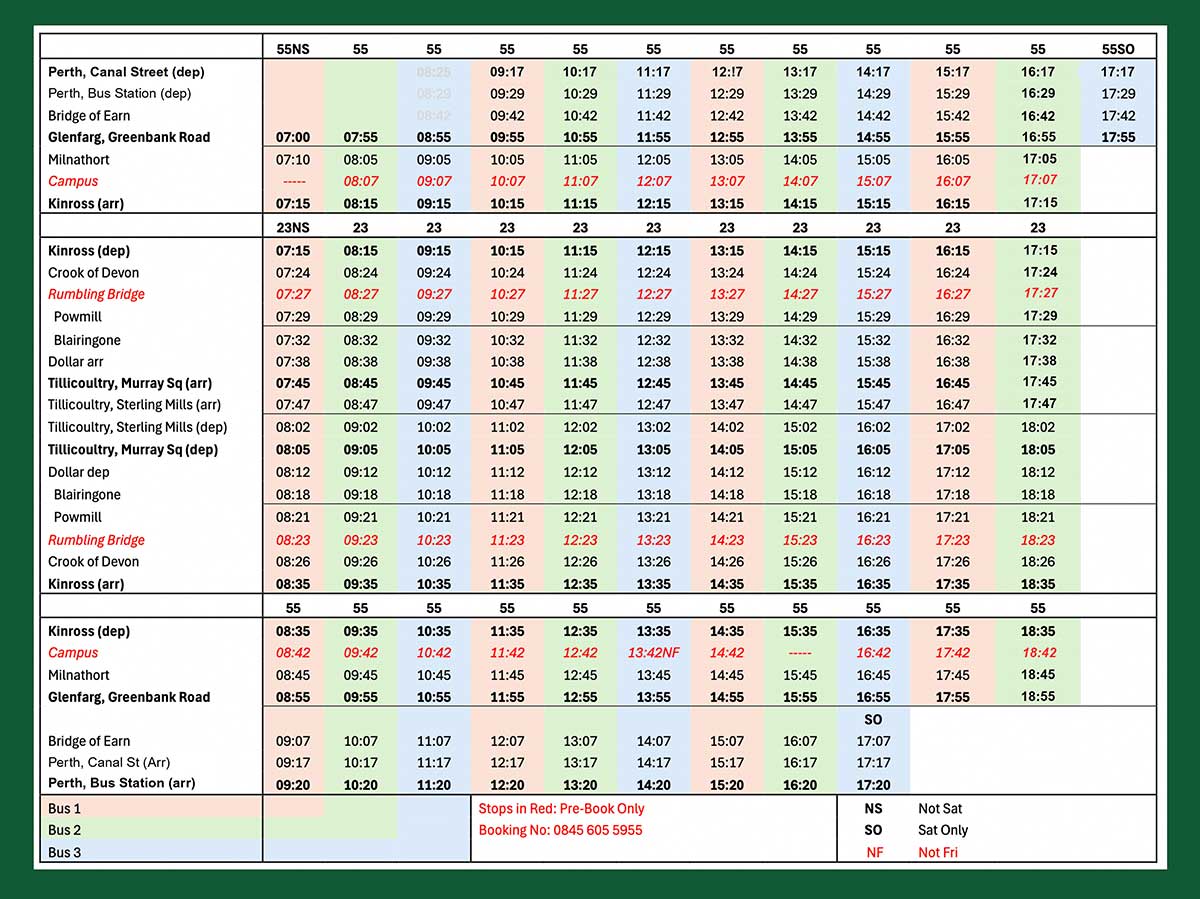Click the Perth, Bus Station (arr) row label

(x=121, y=783)
